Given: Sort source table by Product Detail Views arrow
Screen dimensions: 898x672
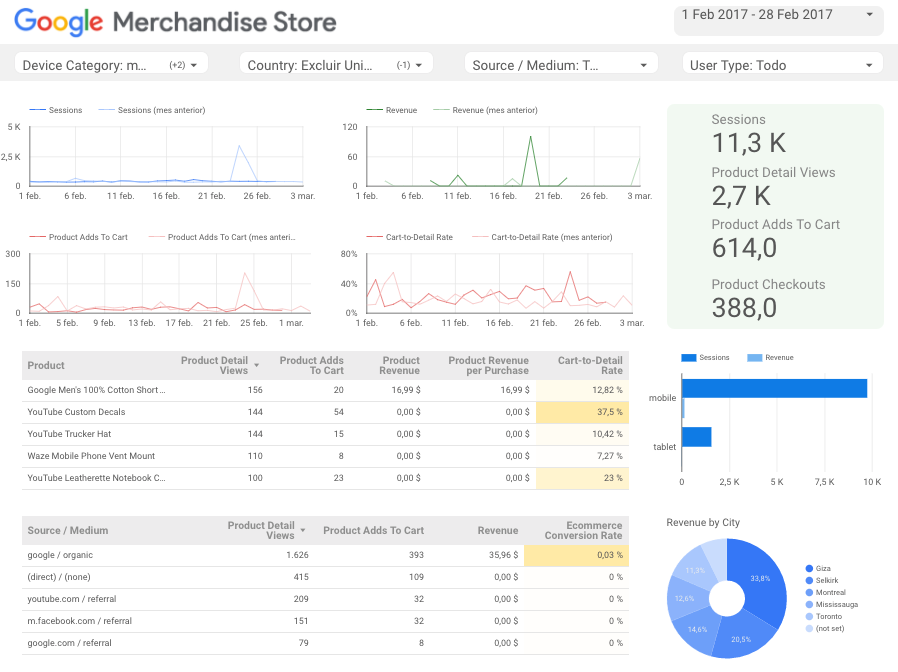Looking at the screenshot, I should click(x=303, y=530).
